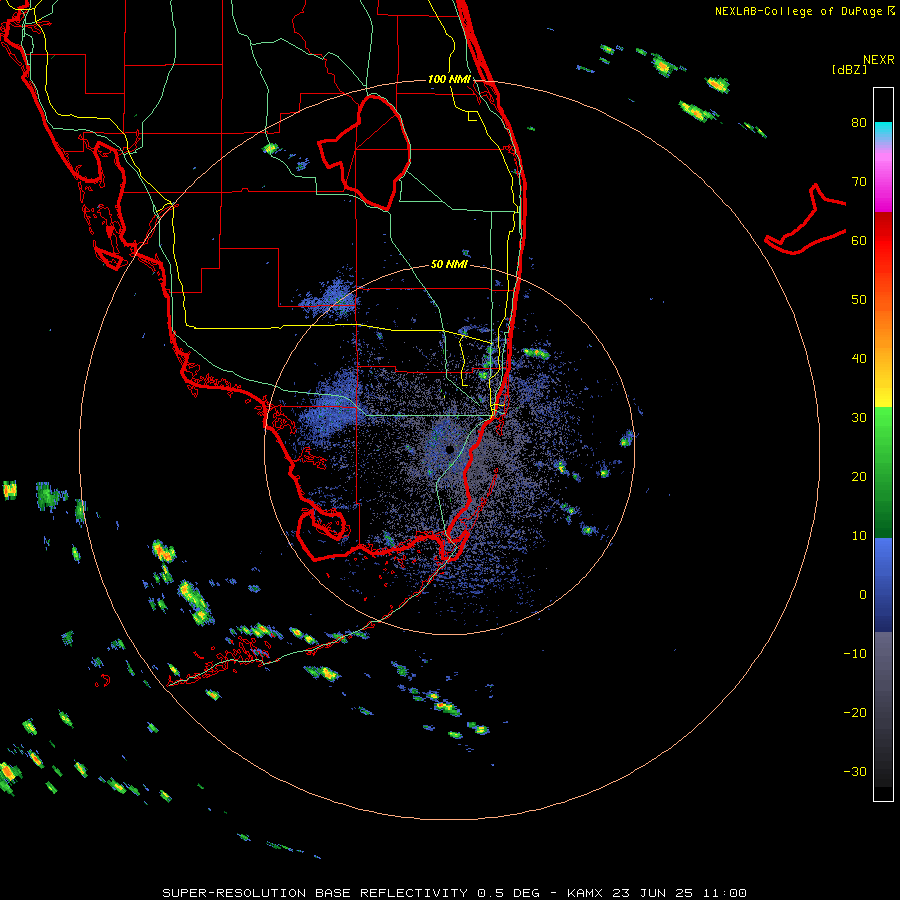
Task: Click the NEXR product label
Action: tap(879, 60)
